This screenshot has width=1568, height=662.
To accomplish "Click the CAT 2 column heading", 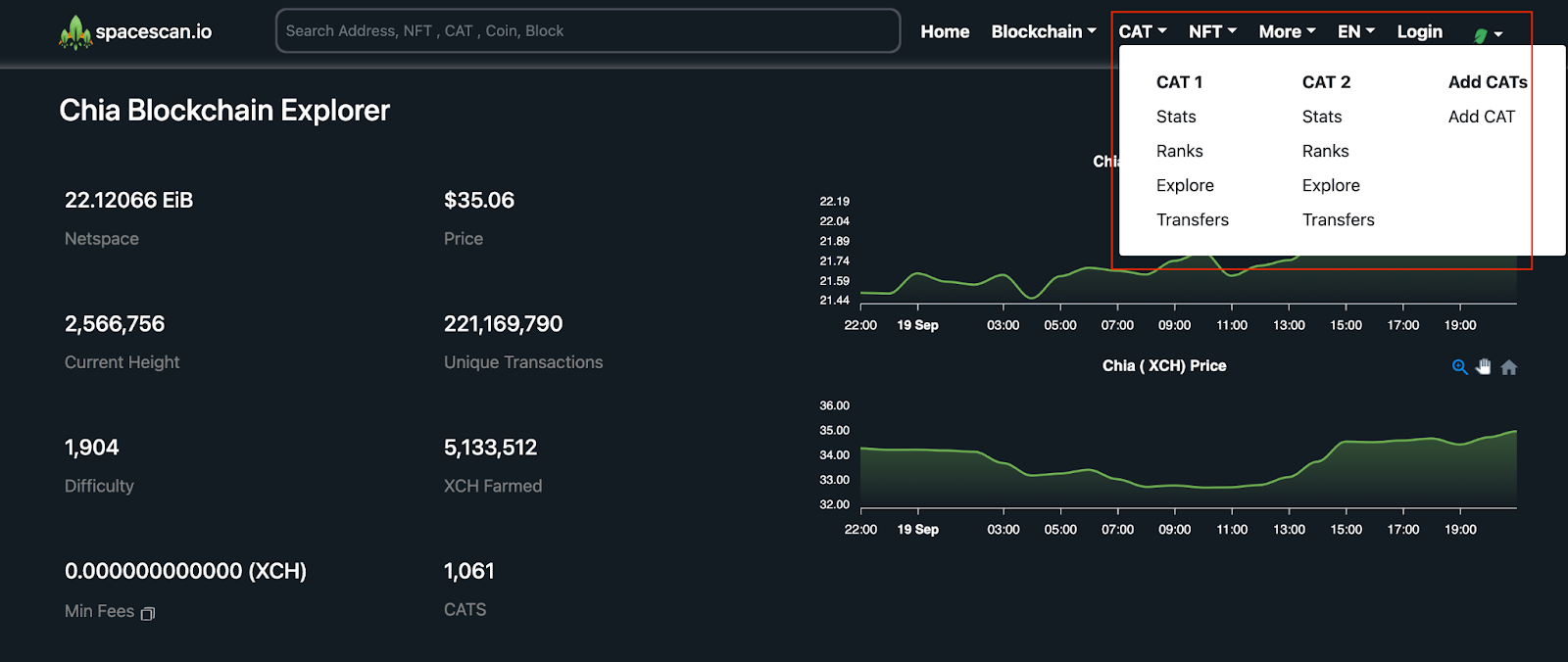I will 1326,82.
